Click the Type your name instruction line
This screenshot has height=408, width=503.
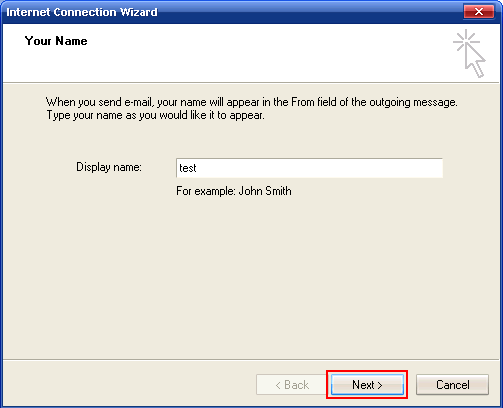coord(155,115)
